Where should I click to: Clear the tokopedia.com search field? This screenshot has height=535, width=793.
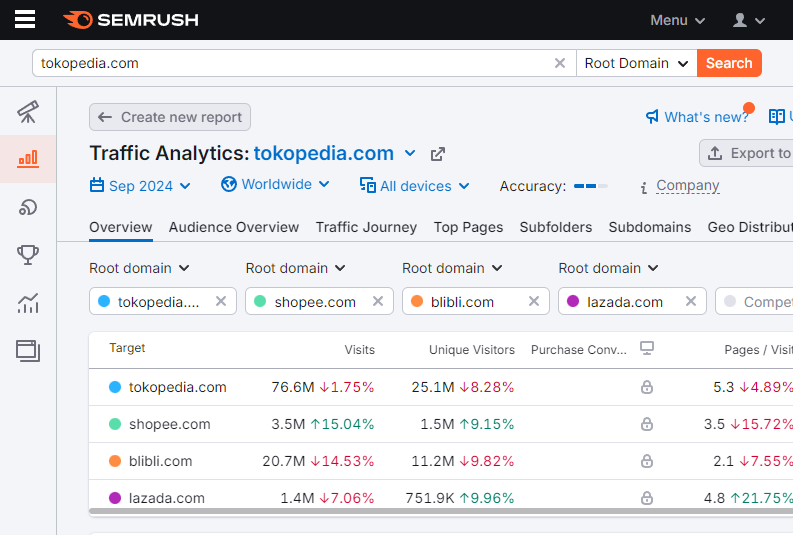(x=560, y=63)
